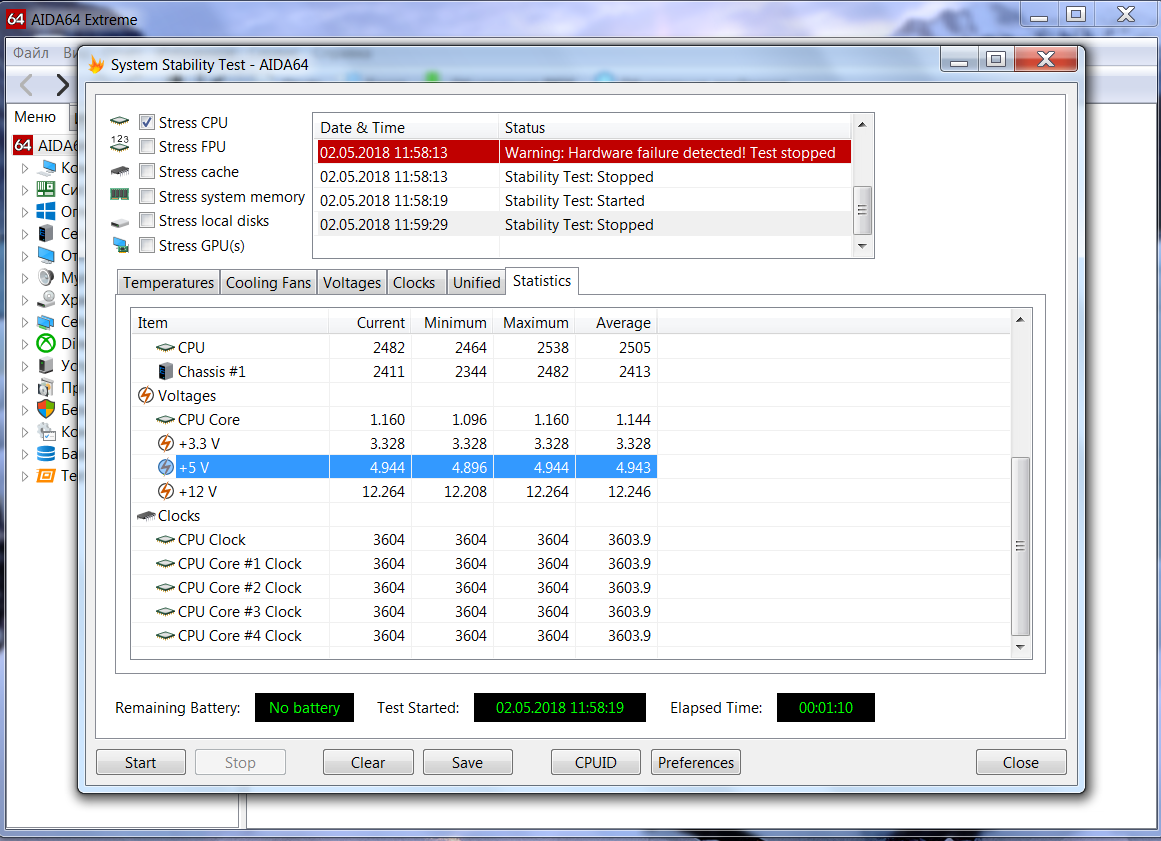Click the shield Security icon in main window tree
Viewport: 1161px width, 841px height.
[x=46, y=409]
